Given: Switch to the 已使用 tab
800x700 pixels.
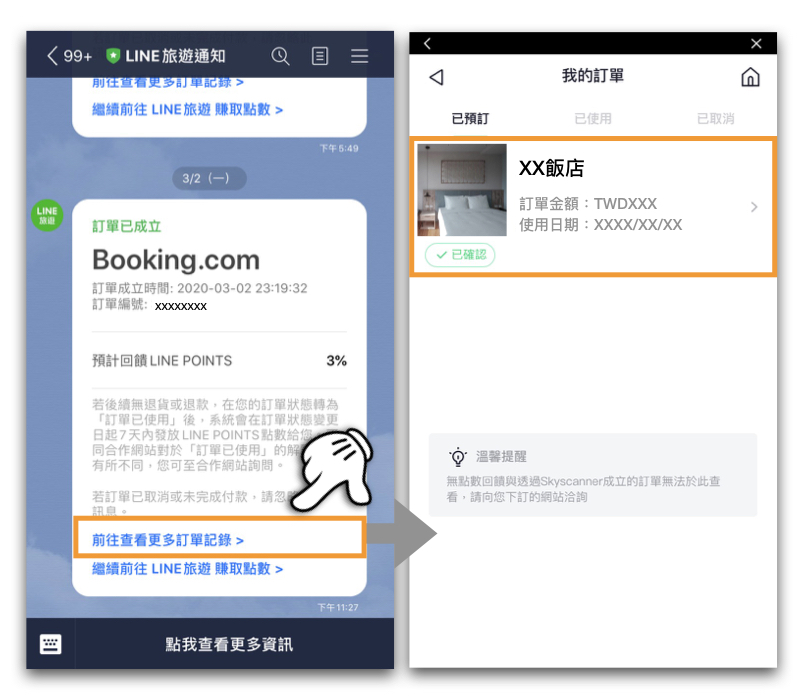Looking at the screenshot, I should pyautogui.click(x=593, y=119).
